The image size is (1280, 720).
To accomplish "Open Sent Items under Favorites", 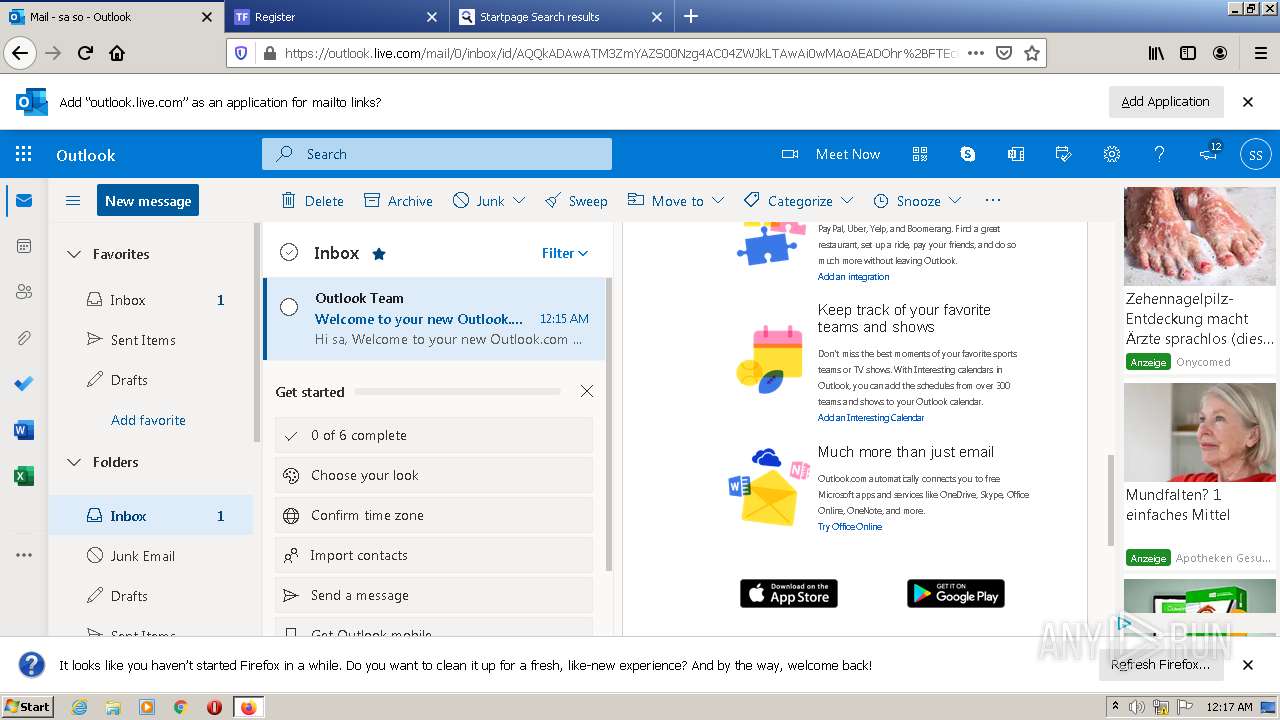I will (x=150, y=340).
